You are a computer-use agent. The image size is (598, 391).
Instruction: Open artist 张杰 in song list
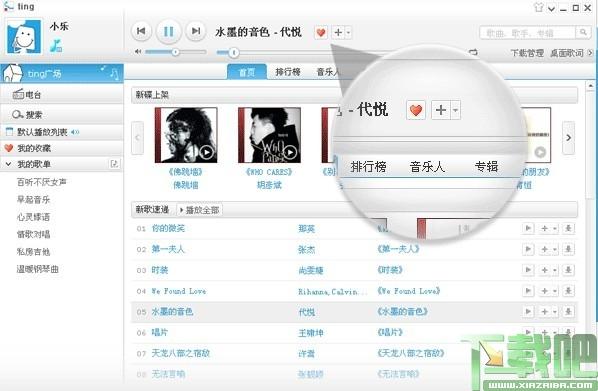(307, 249)
